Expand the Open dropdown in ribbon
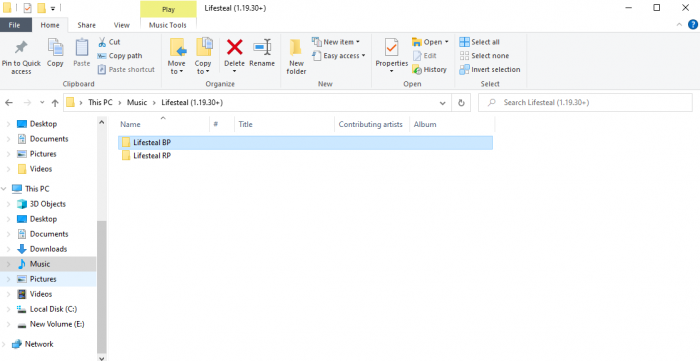Screen dimensions: 700x361 click(446, 42)
